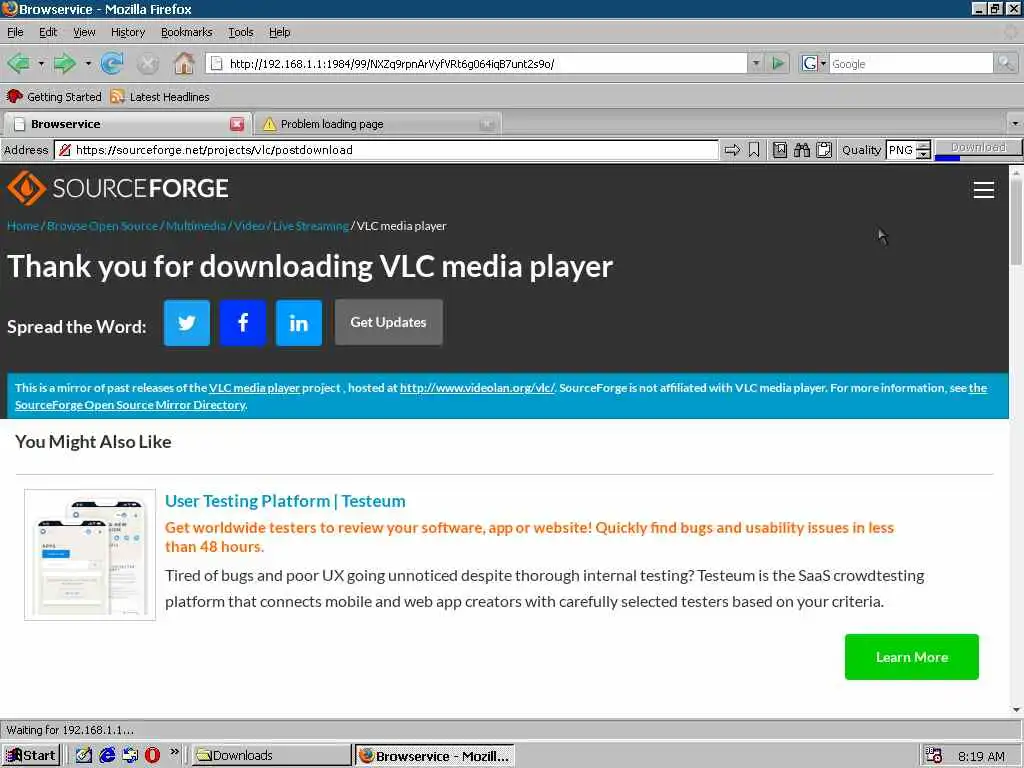This screenshot has width=1024, height=768.
Task: Open the Help menu
Action: click(x=280, y=32)
